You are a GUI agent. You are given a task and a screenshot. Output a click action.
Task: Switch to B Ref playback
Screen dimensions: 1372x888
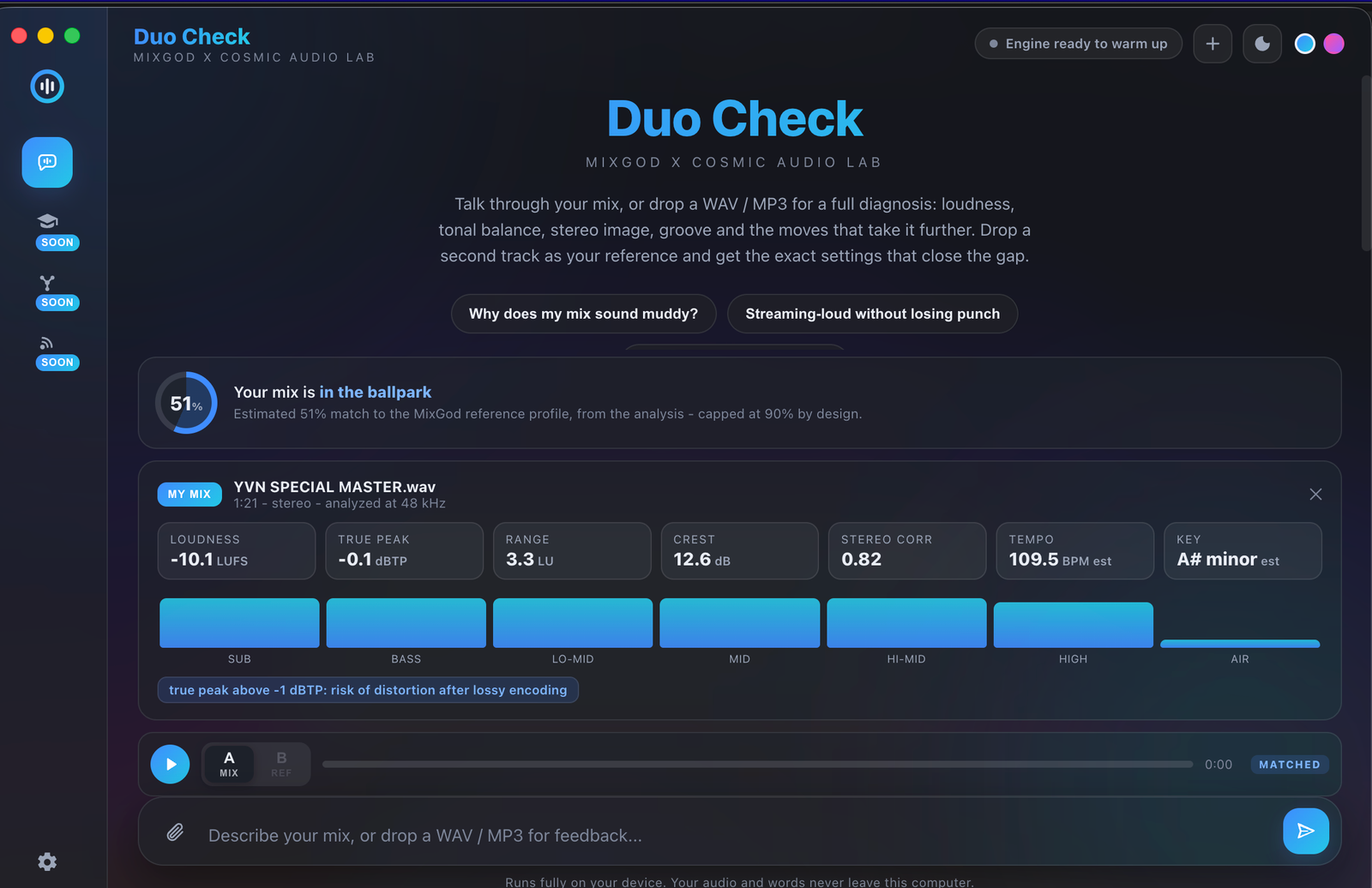[281, 764]
